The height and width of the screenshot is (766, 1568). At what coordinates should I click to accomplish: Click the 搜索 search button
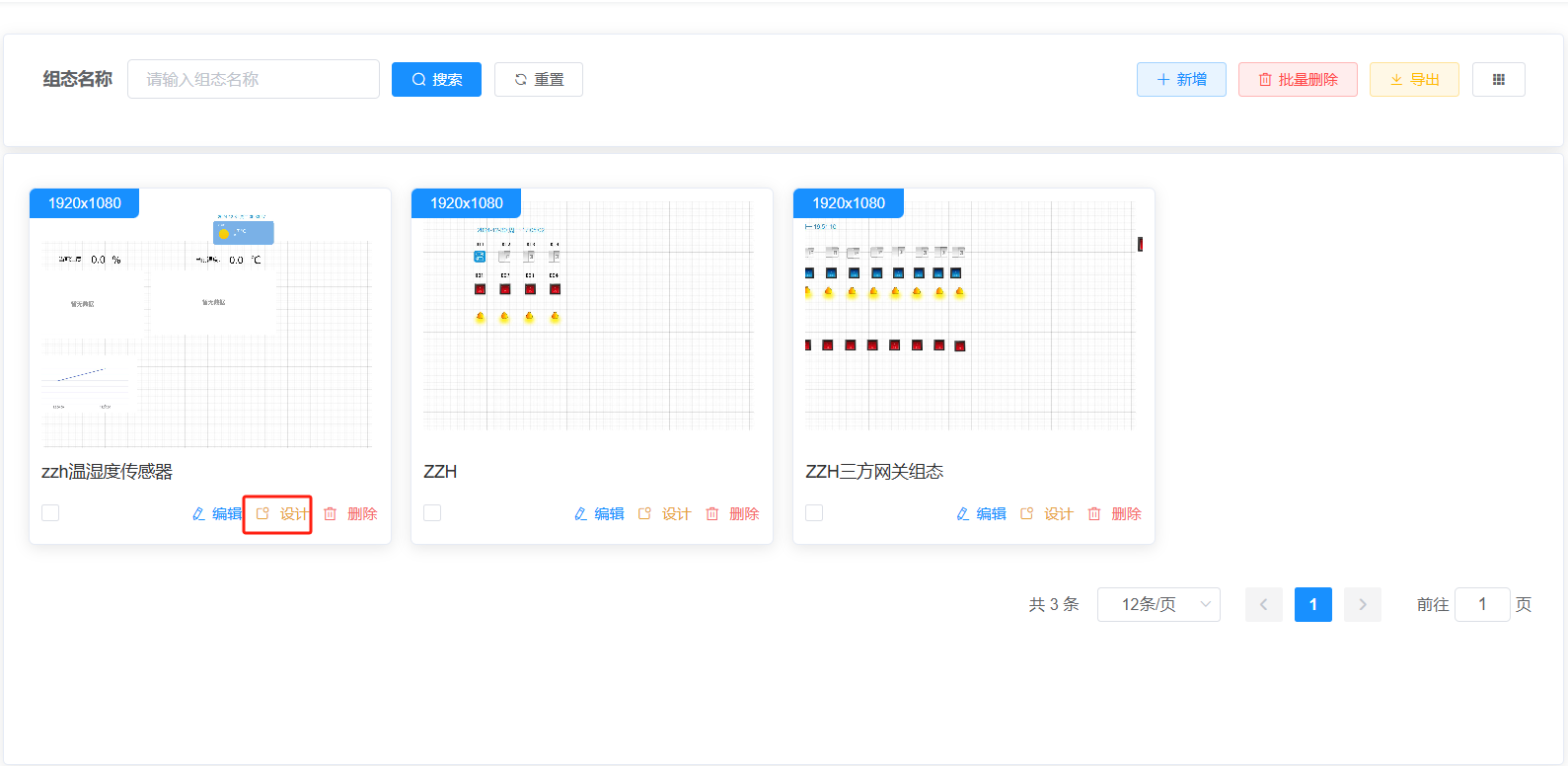coord(436,80)
